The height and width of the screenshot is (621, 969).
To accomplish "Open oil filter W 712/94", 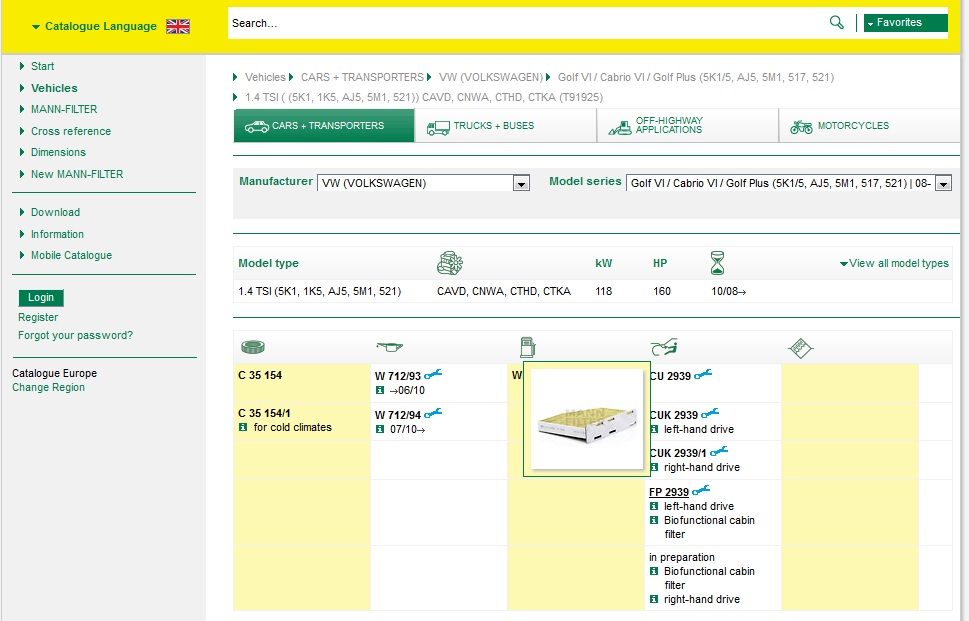I will click(398, 415).
